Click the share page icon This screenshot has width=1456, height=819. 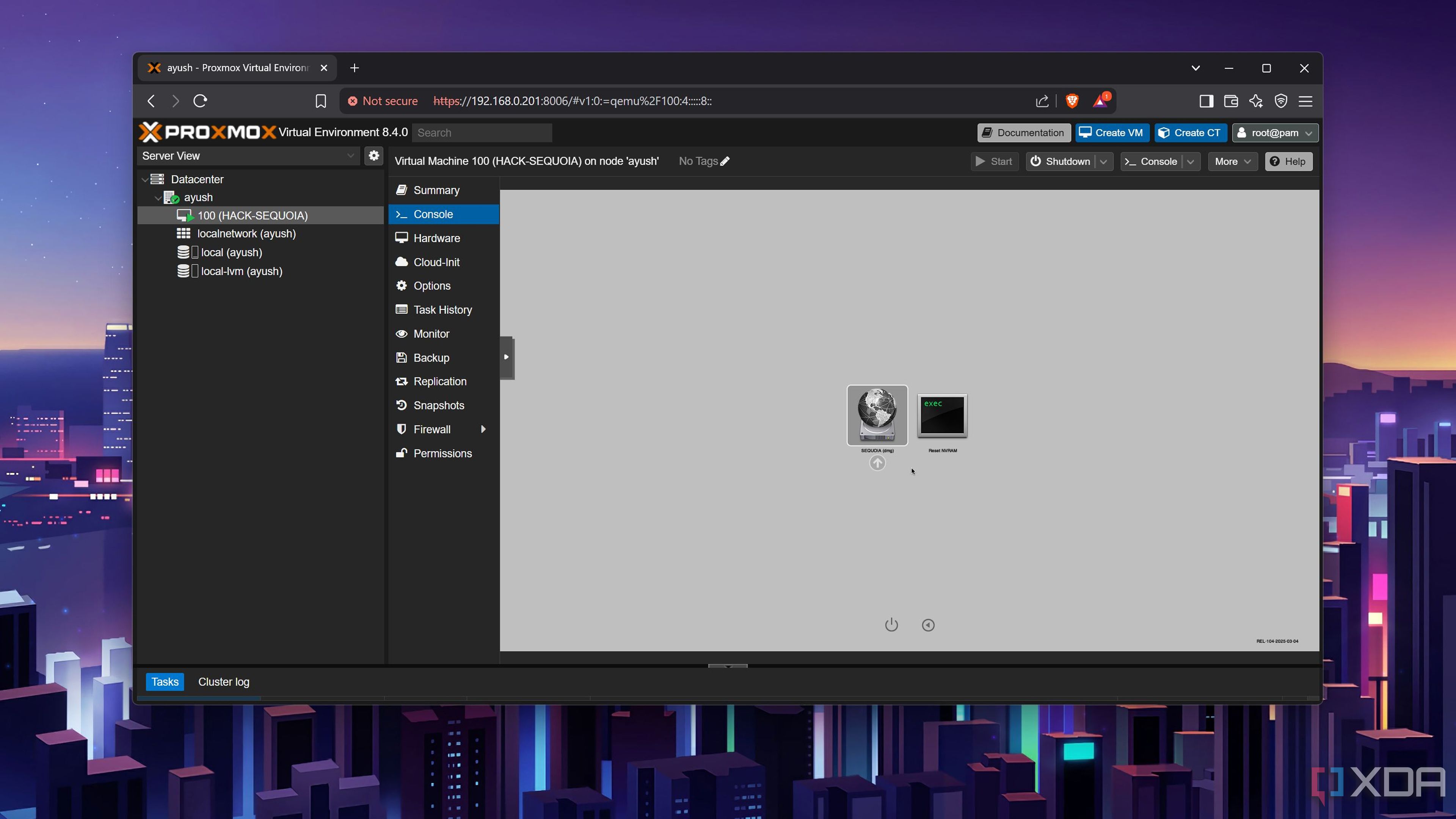pos(1042,101)
